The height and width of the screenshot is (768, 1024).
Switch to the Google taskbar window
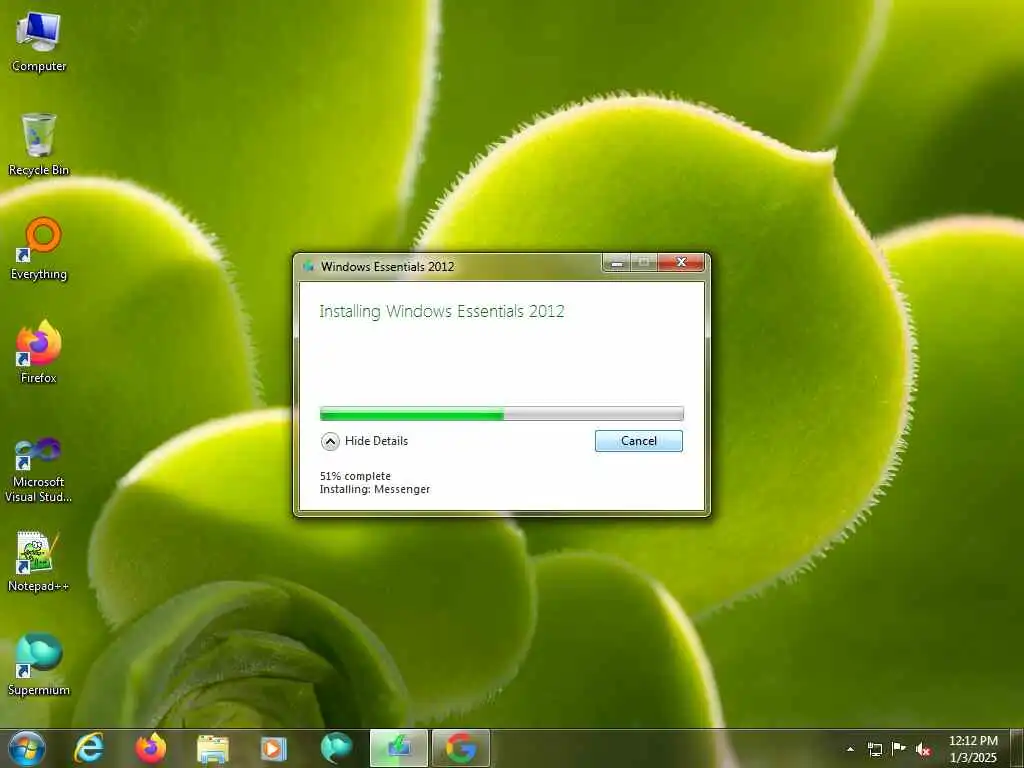pos(460,748)
